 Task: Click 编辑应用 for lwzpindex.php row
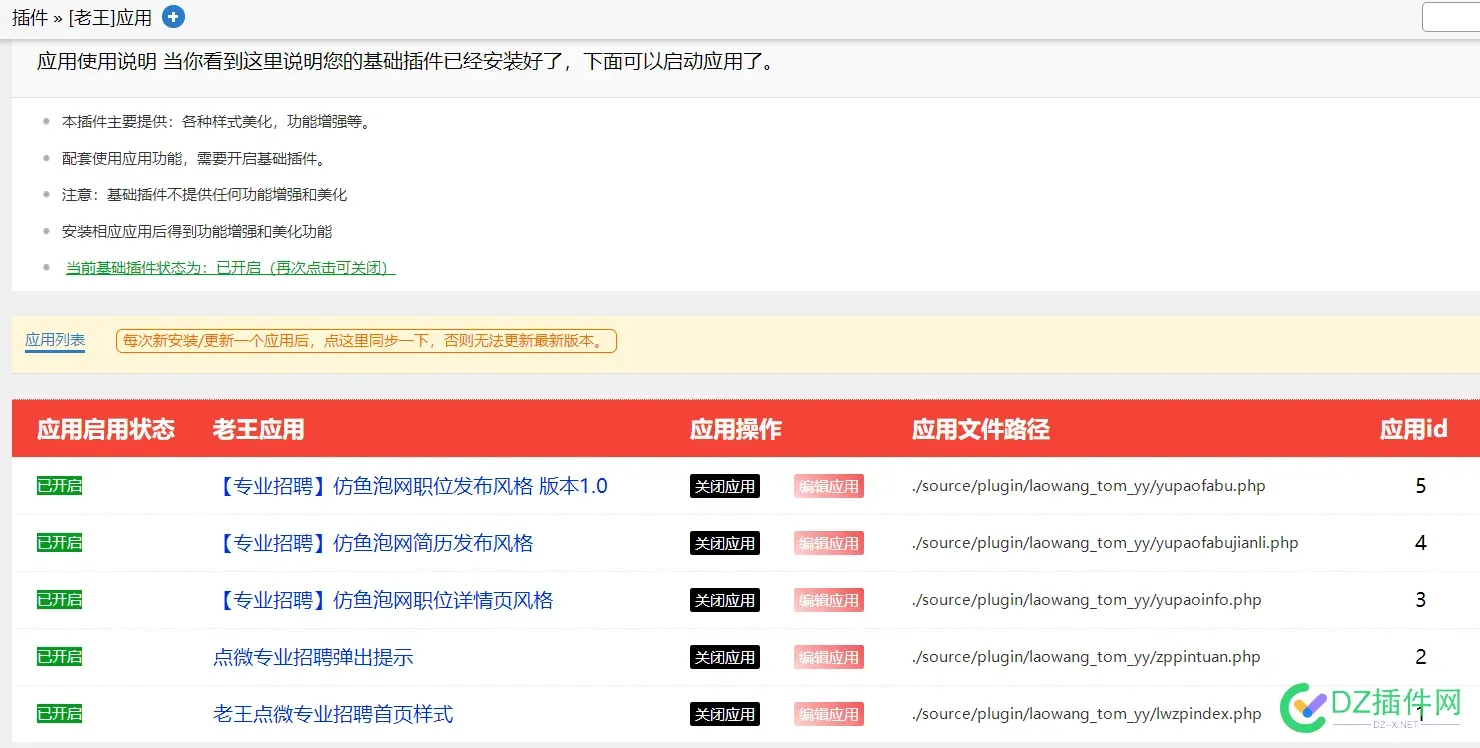pyautogui.click(x=829, y=714)
